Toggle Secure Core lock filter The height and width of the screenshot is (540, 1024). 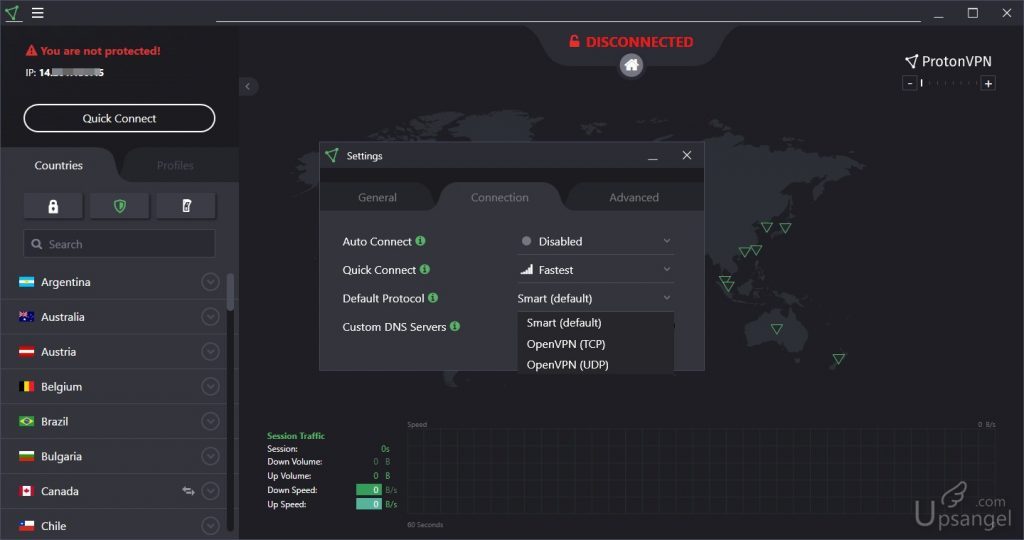[x=54, y=206]
